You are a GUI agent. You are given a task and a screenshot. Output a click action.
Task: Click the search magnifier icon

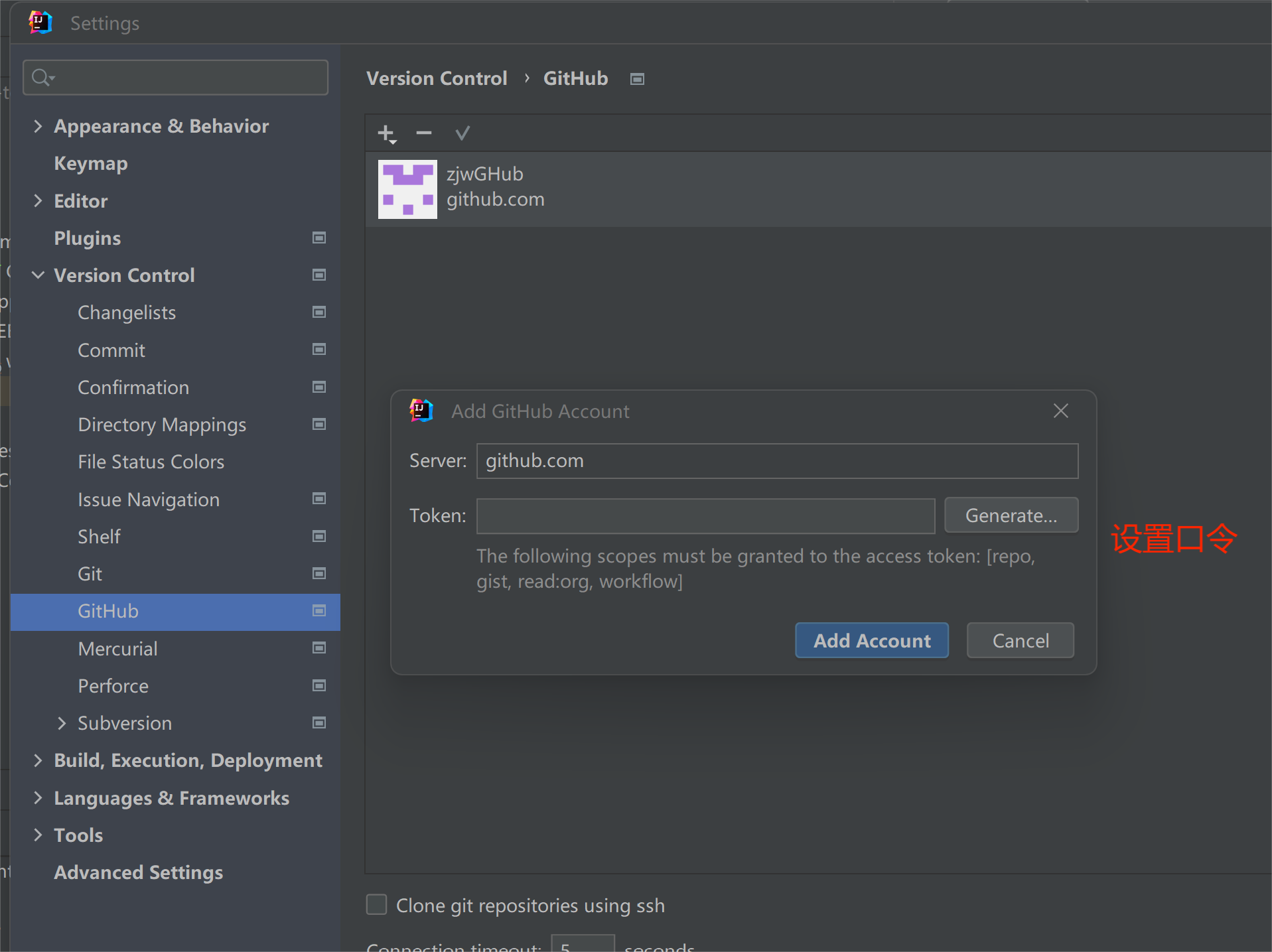pos(42,78)
